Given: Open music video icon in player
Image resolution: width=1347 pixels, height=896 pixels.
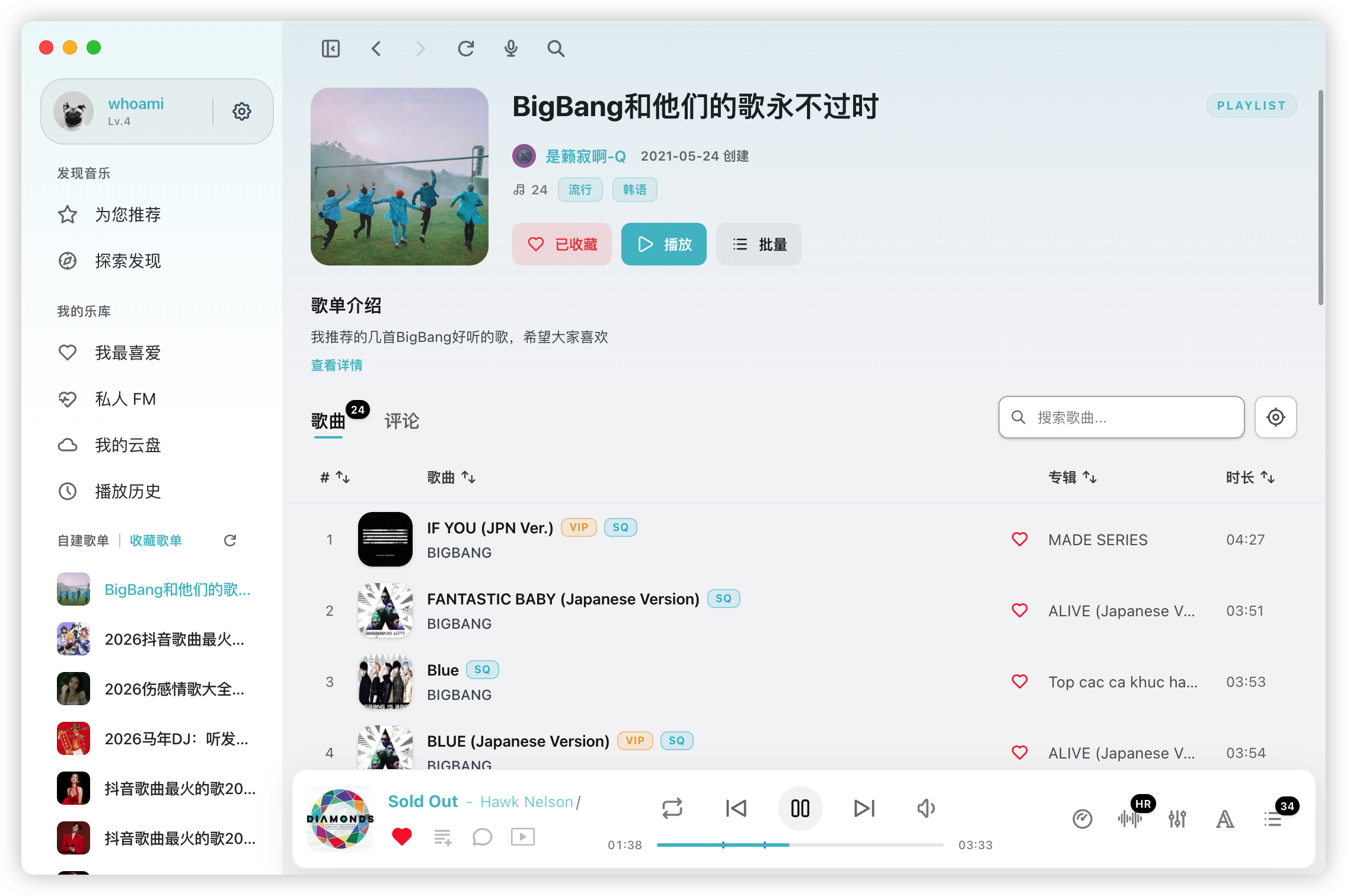Looking at the screenshot, I should click(x=523, y=837).
